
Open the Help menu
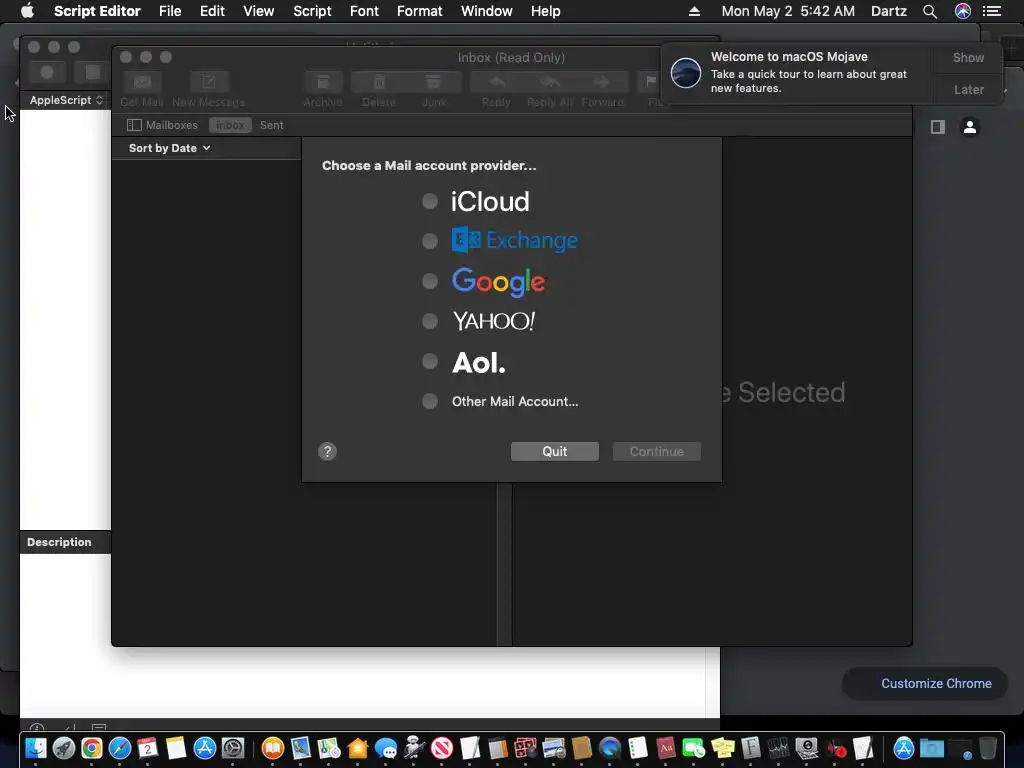tap(545, 11)
